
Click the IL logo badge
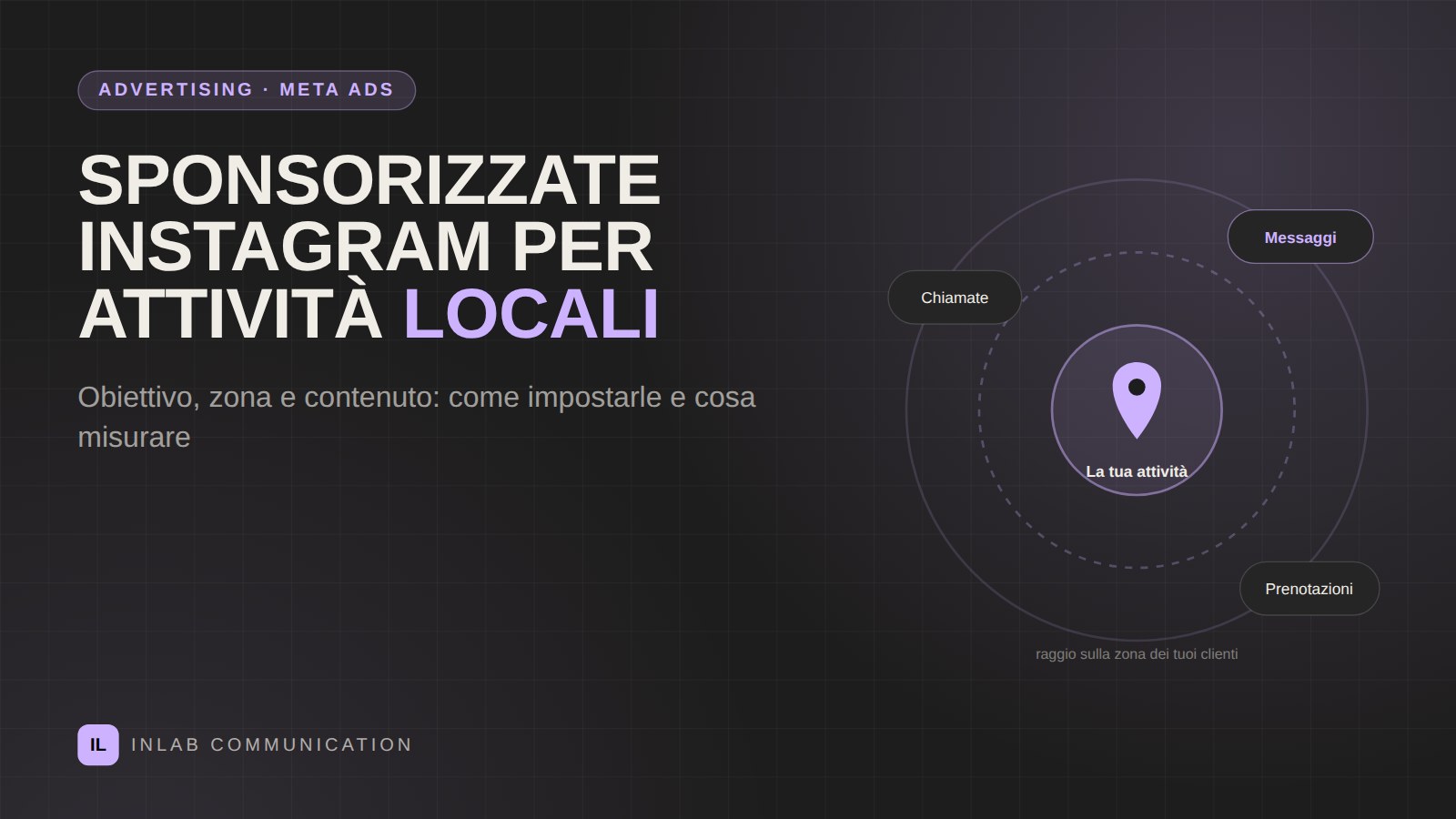point(98,744)
